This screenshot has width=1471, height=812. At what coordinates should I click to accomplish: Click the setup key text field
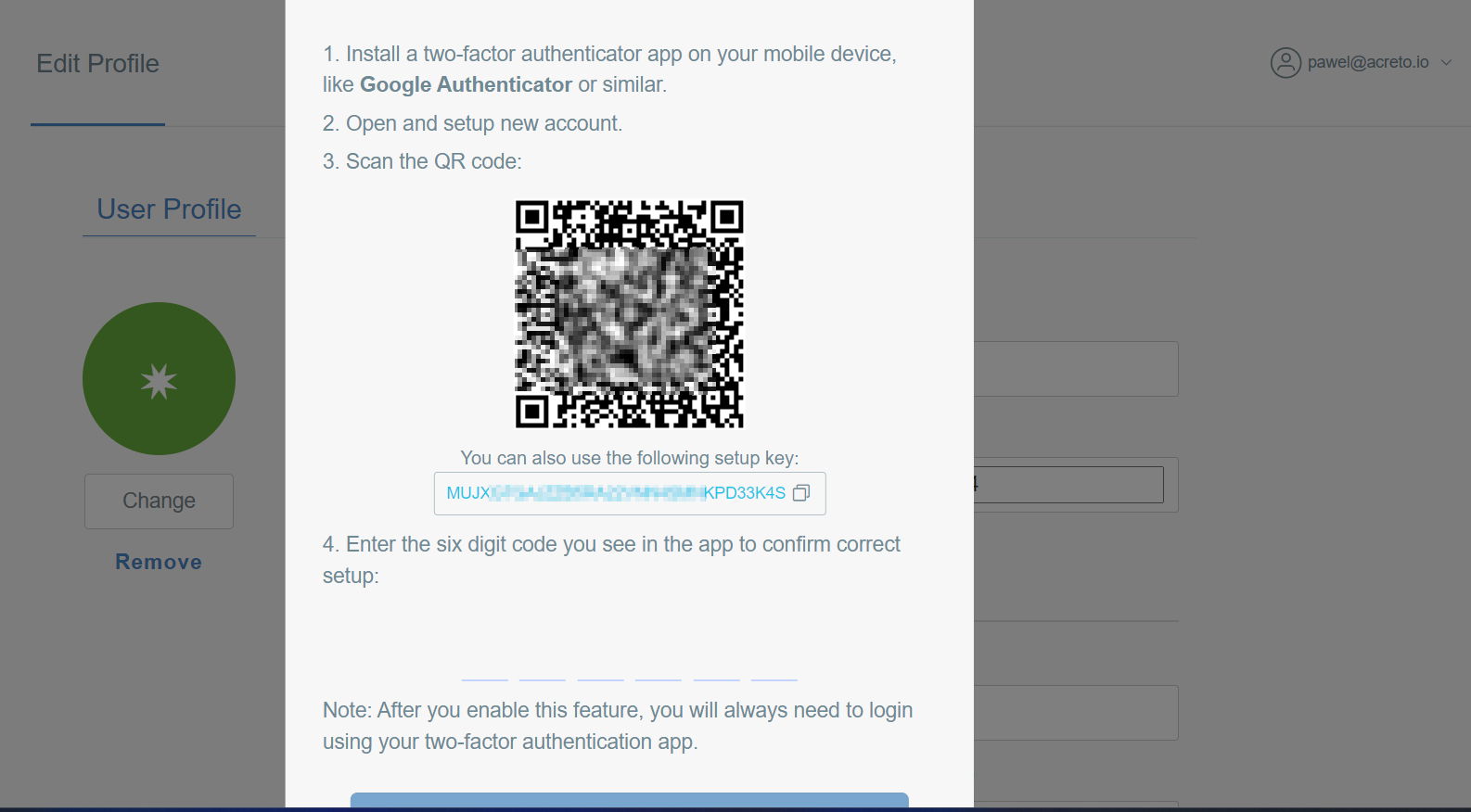pyautogui.click(x=630, y=493)
